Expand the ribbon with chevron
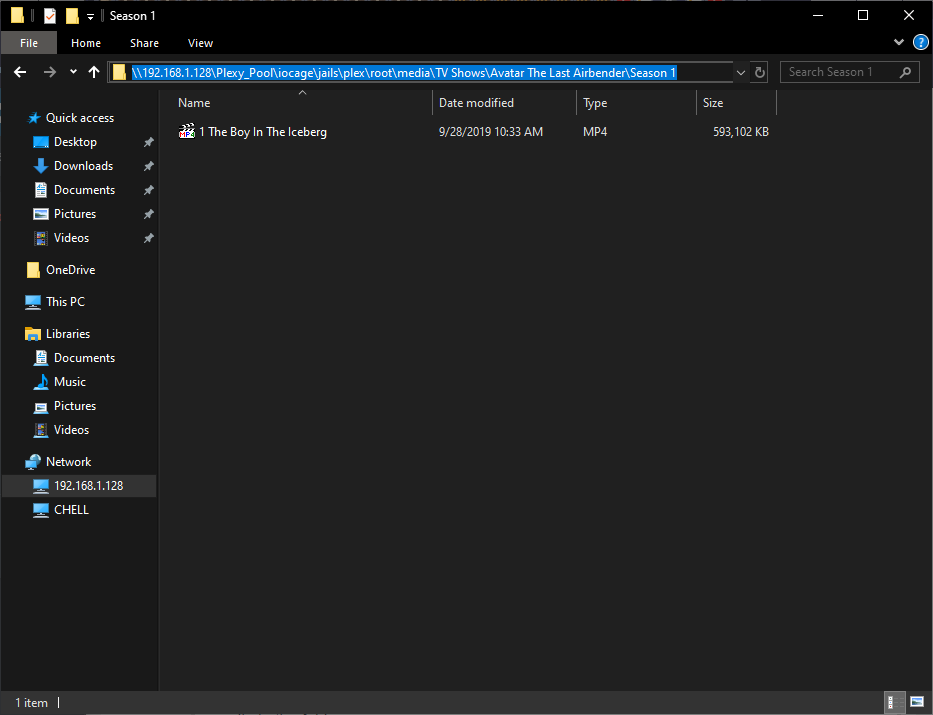 [x=898, y=43]
